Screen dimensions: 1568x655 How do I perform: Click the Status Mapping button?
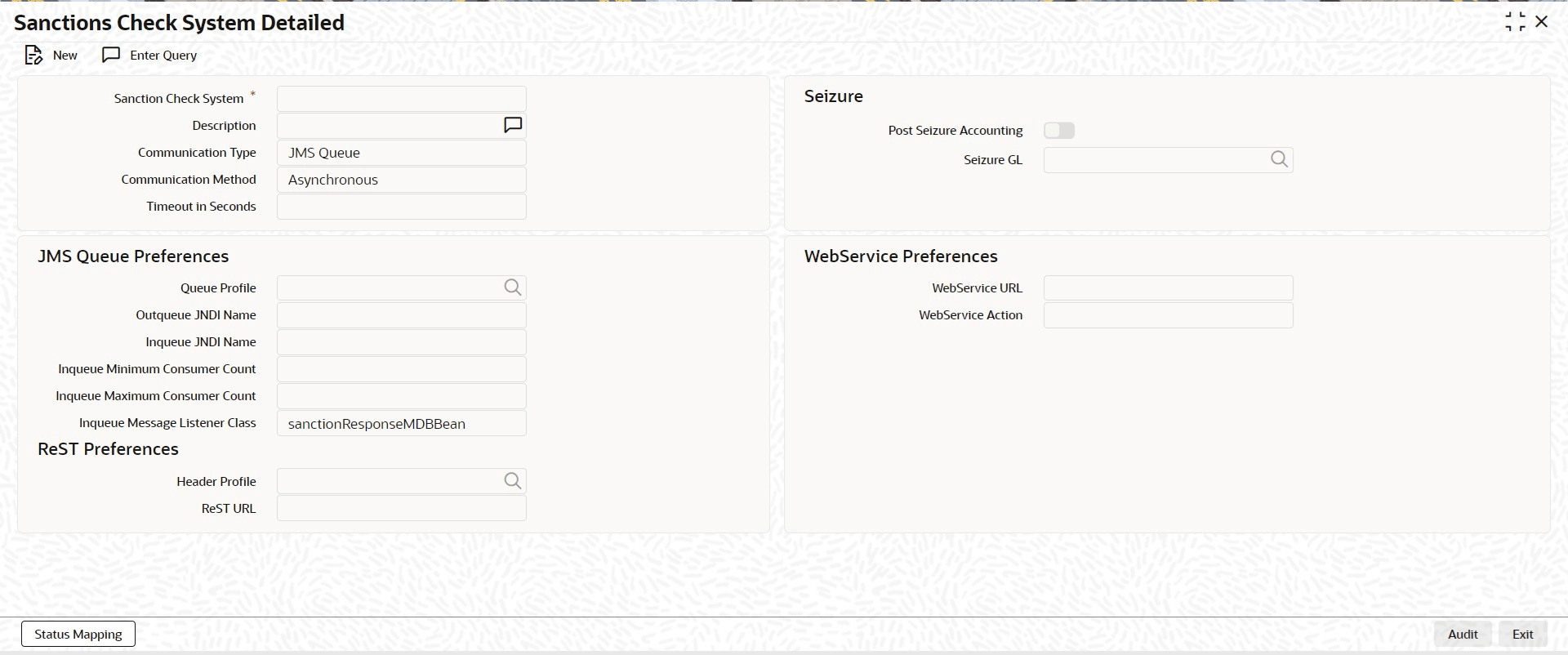(78, 634)
